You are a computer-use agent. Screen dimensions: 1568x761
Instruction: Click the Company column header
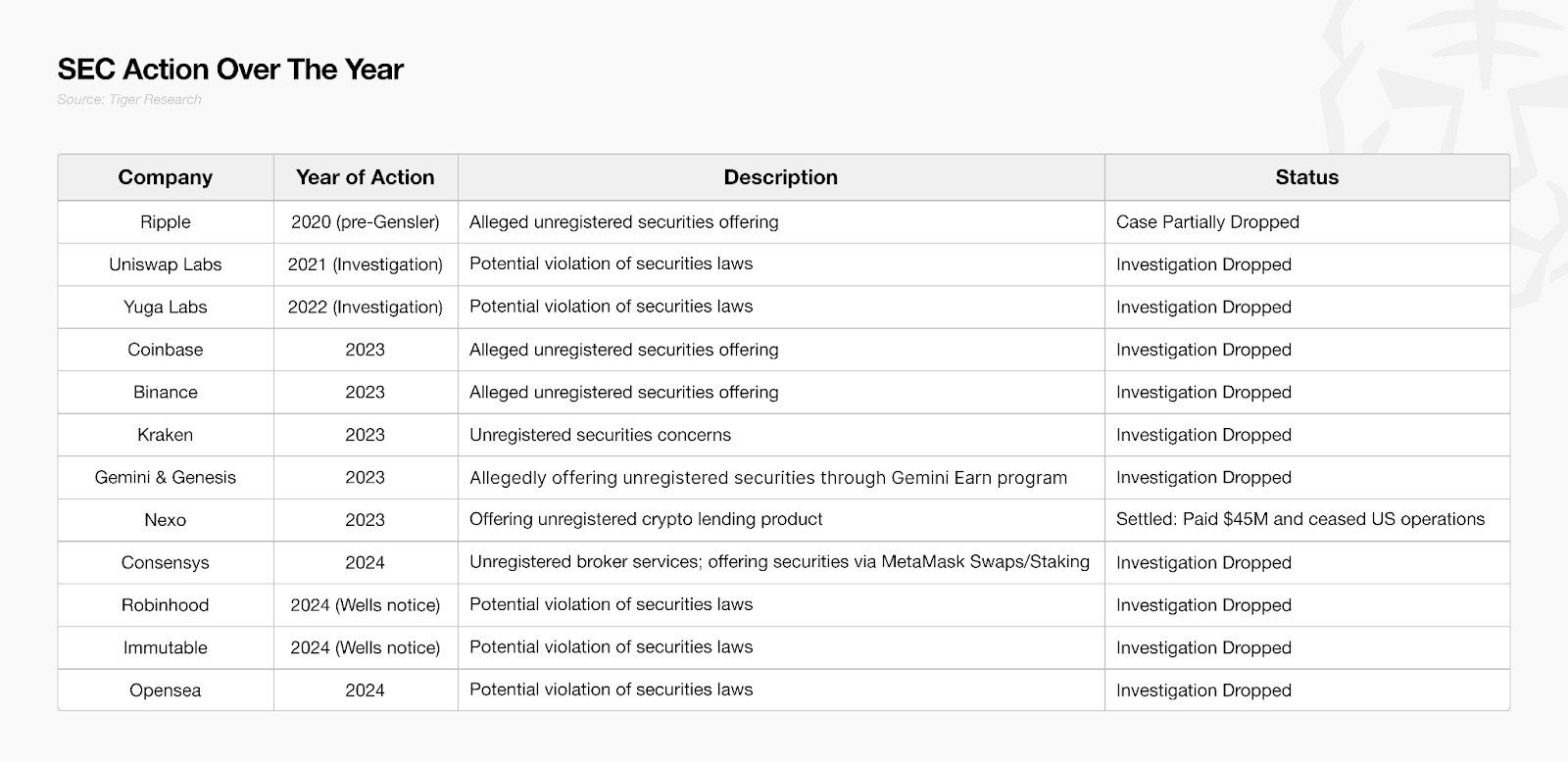pyautogui.click(x=166, y=177)
